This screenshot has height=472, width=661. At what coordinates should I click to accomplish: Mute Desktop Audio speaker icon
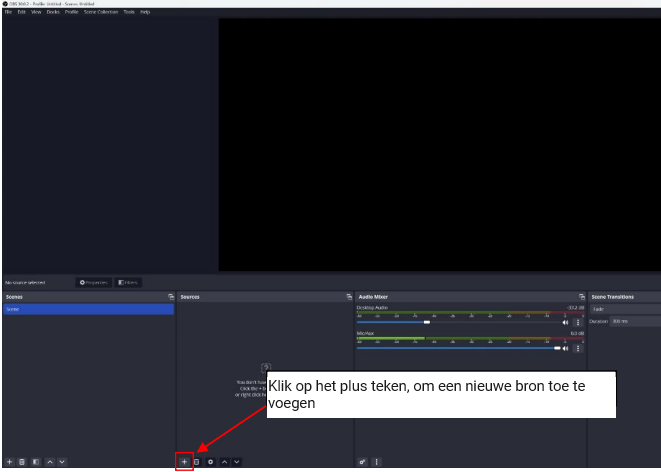point(565,322)
